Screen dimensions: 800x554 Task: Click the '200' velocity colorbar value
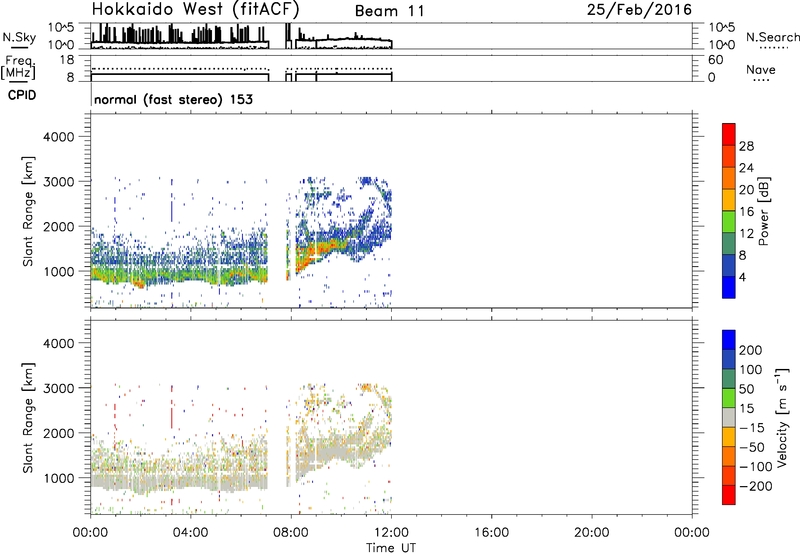tap(751, 350)
